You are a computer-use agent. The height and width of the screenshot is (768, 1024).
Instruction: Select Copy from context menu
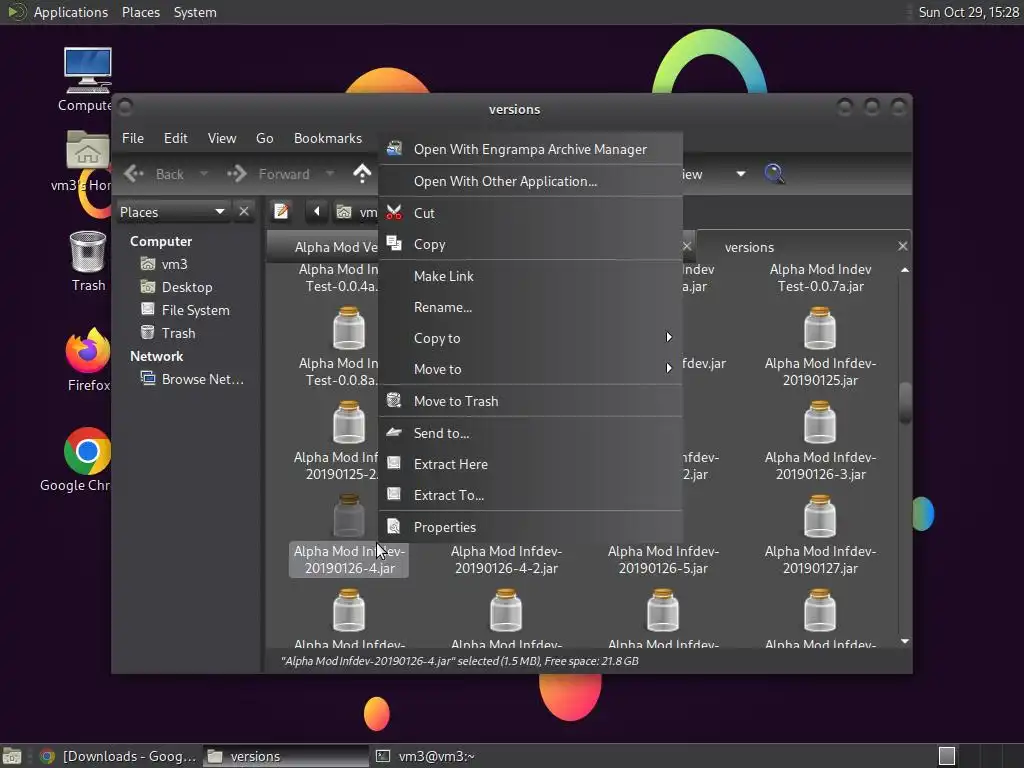tap(530, 244)
